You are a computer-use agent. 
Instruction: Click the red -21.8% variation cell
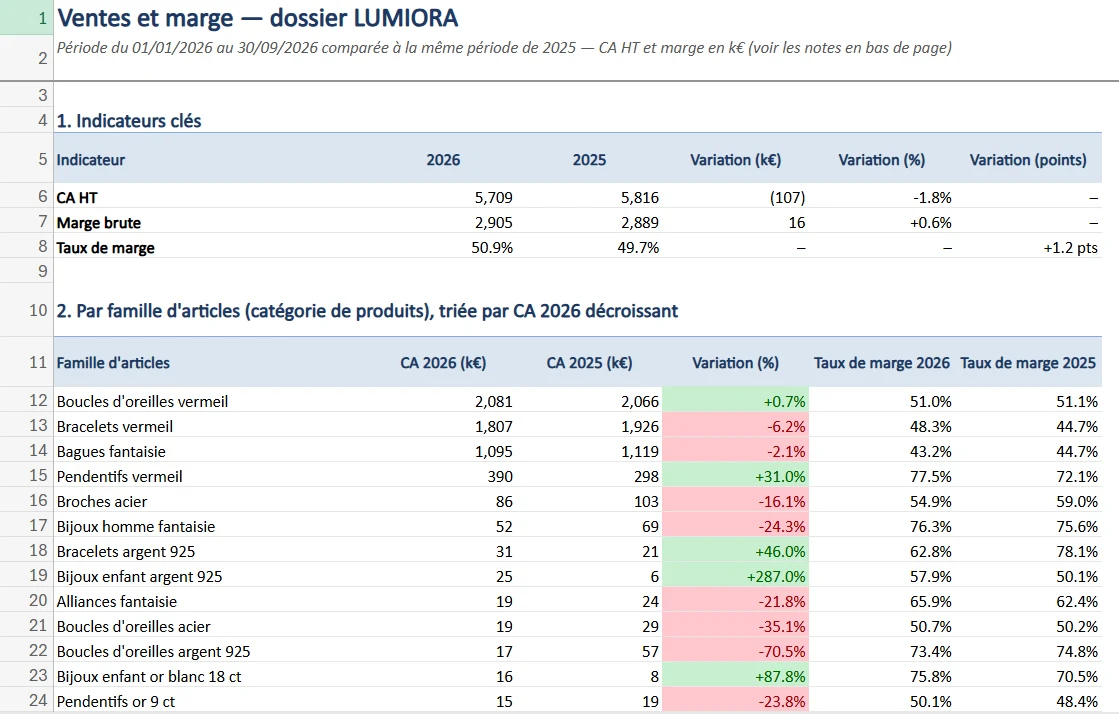click(x=736, y=600)
